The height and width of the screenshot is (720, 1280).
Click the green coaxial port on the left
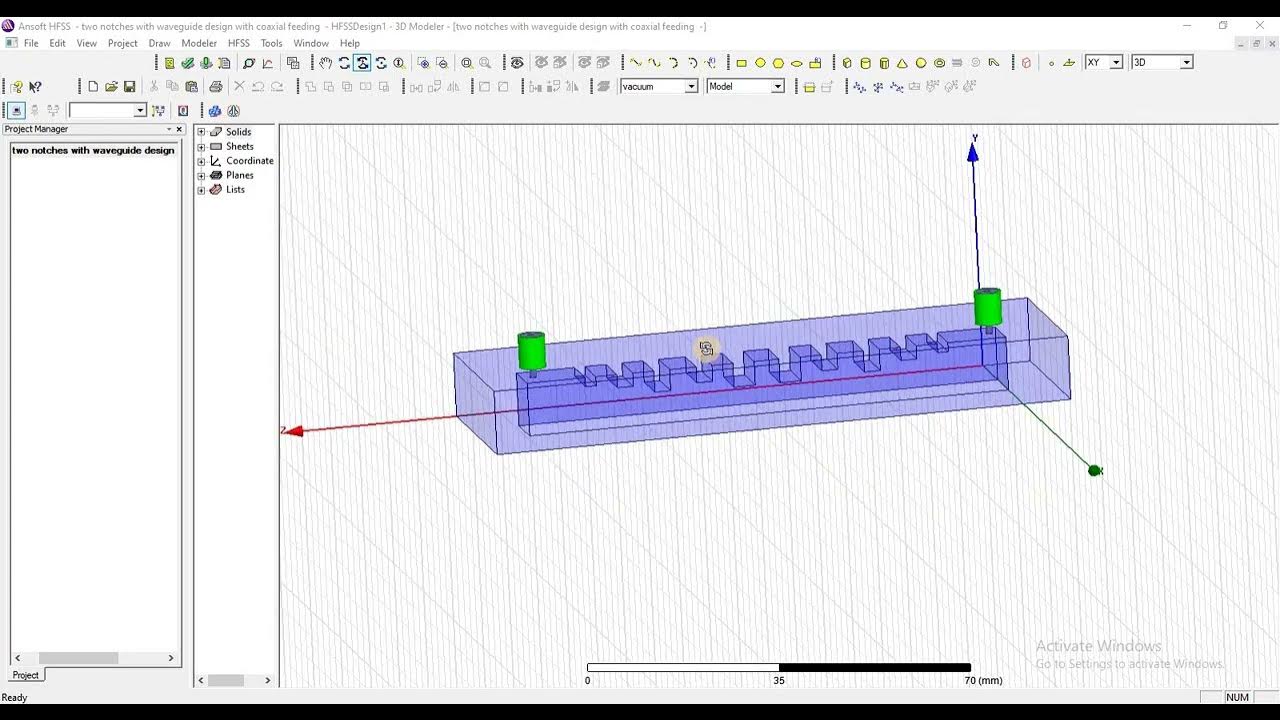point(531,352)
